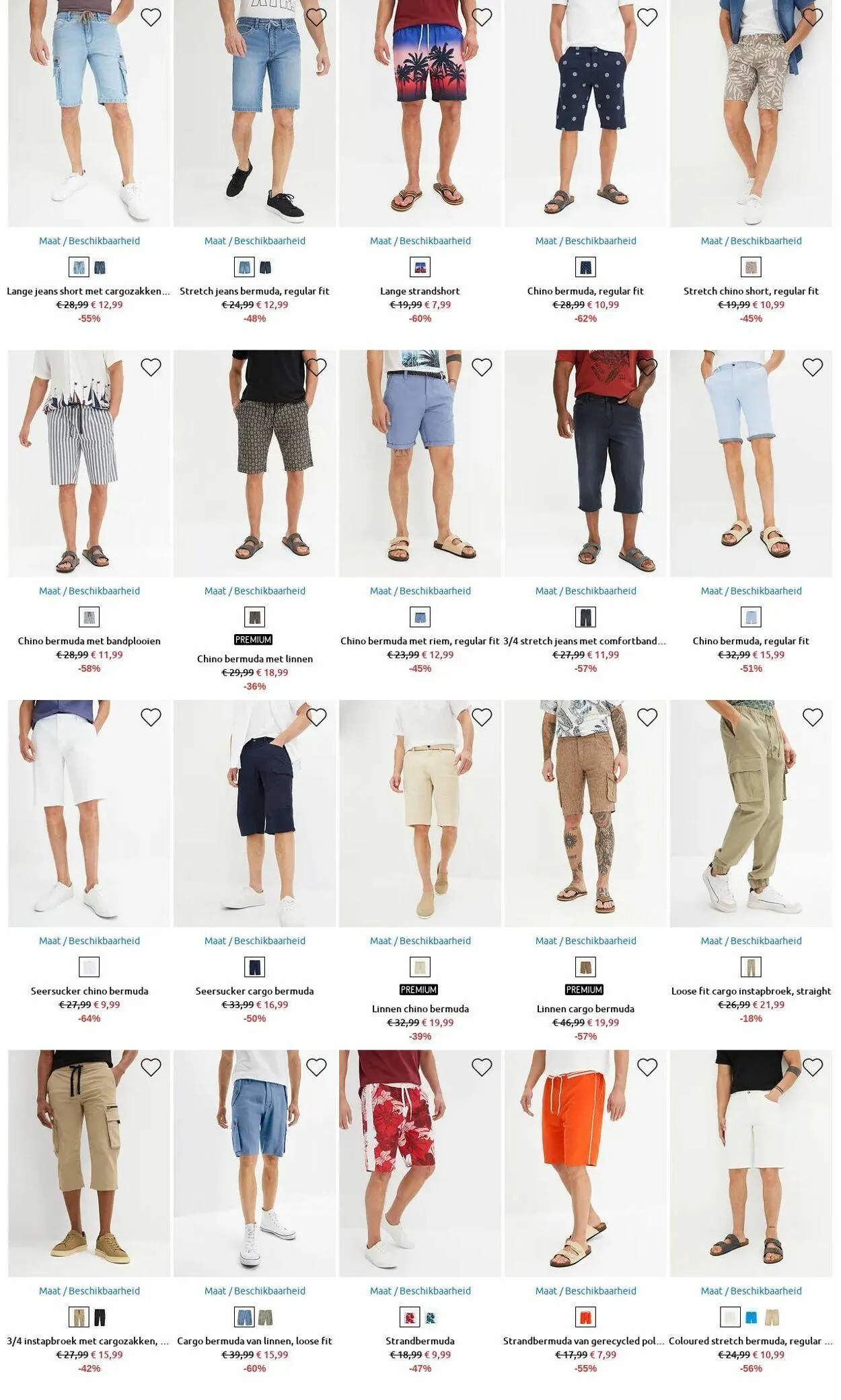
Task: Select dark color swatch for Lange jeans short
Action: click(100, 268)
